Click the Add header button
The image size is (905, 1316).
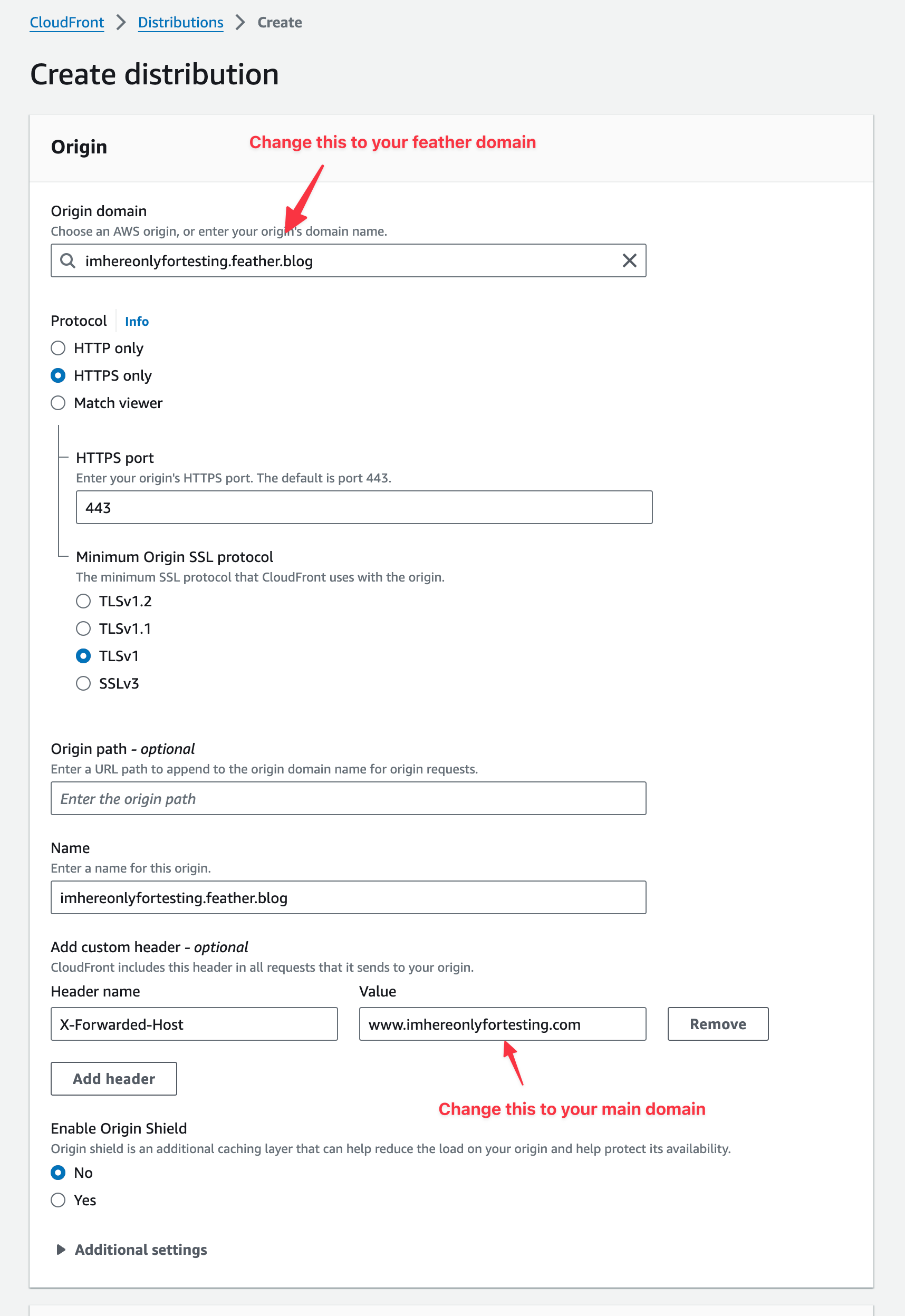coord(114,1079)
